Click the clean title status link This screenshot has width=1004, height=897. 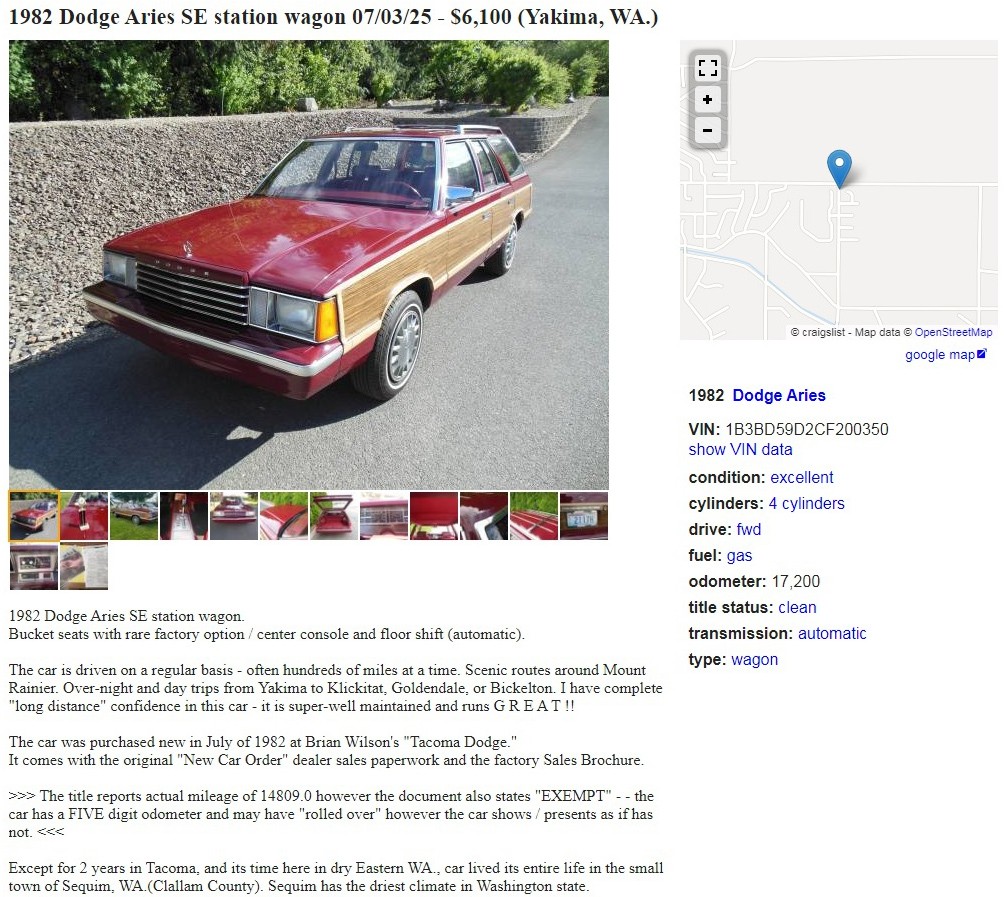coord(797,607)
